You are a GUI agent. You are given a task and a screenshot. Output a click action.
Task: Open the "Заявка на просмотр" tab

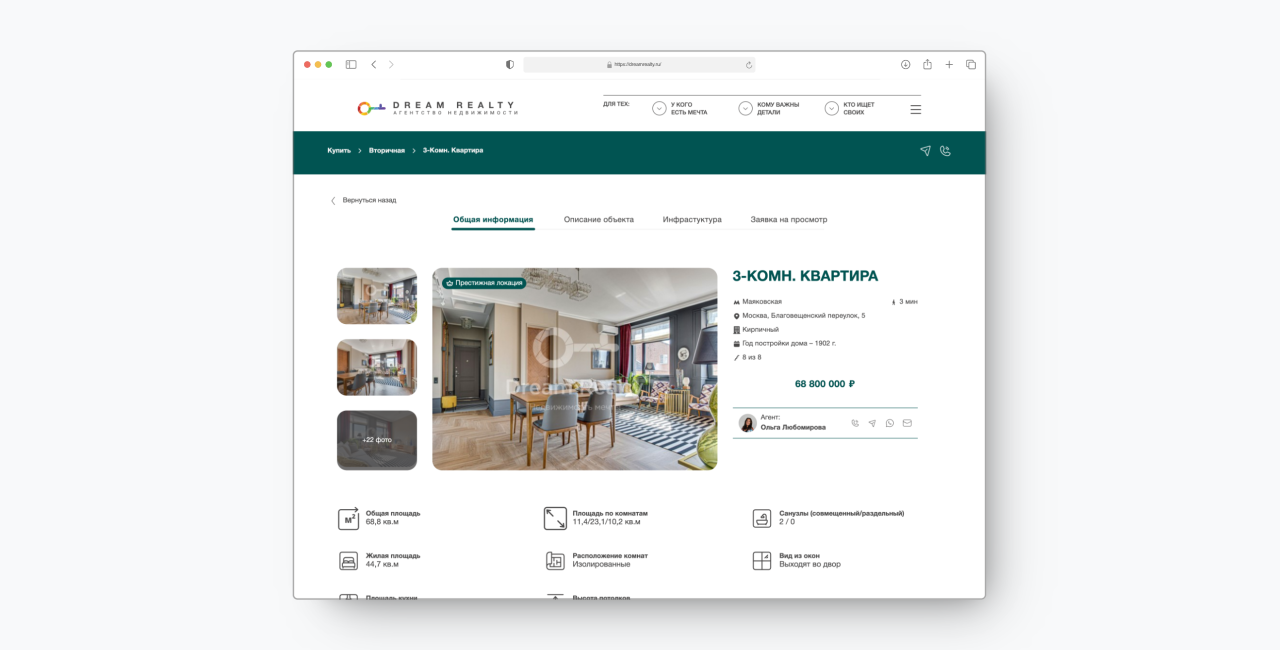pyautogui.click(x=789, y=219)
